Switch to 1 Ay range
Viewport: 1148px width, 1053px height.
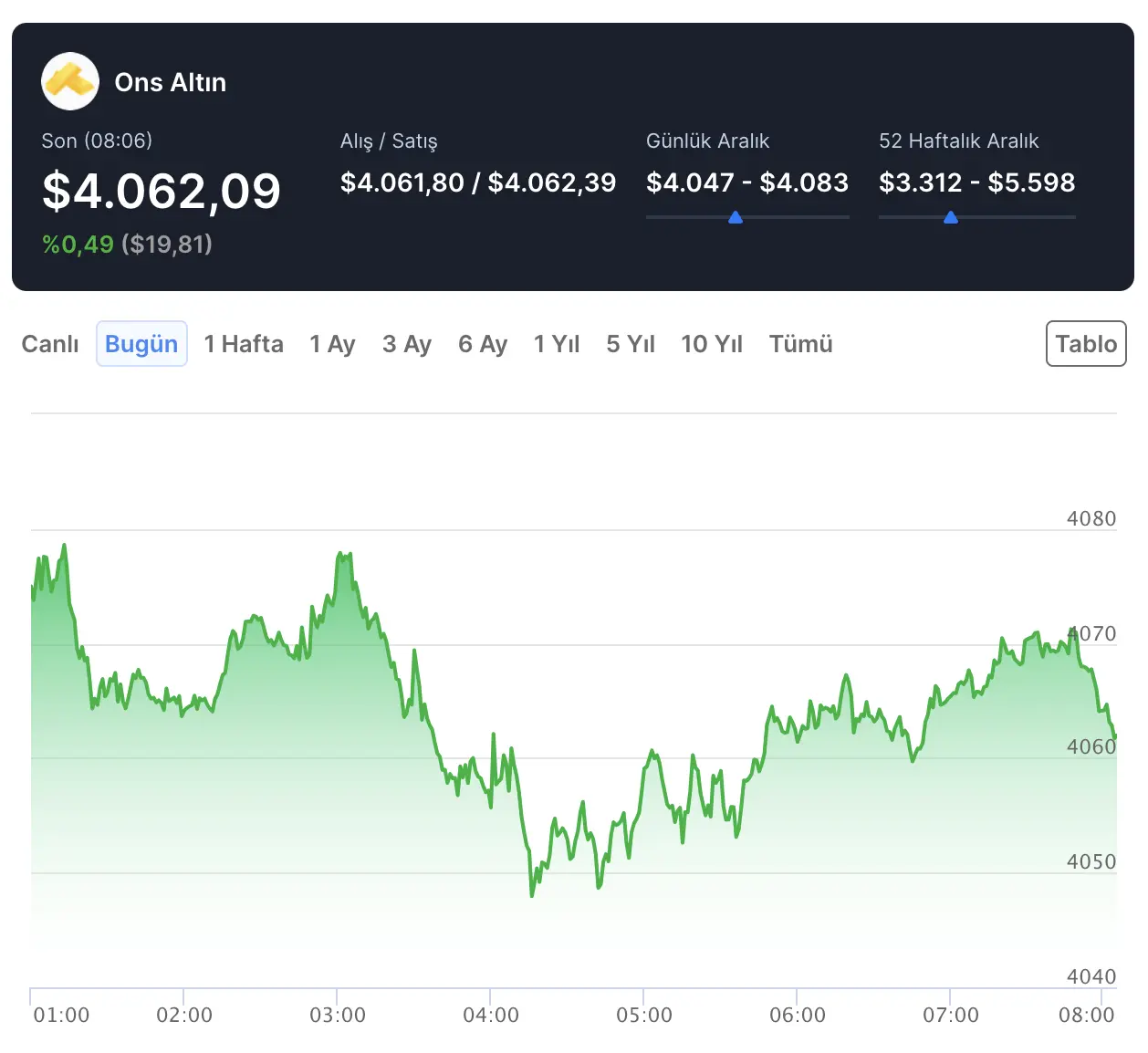coord(332,344)
